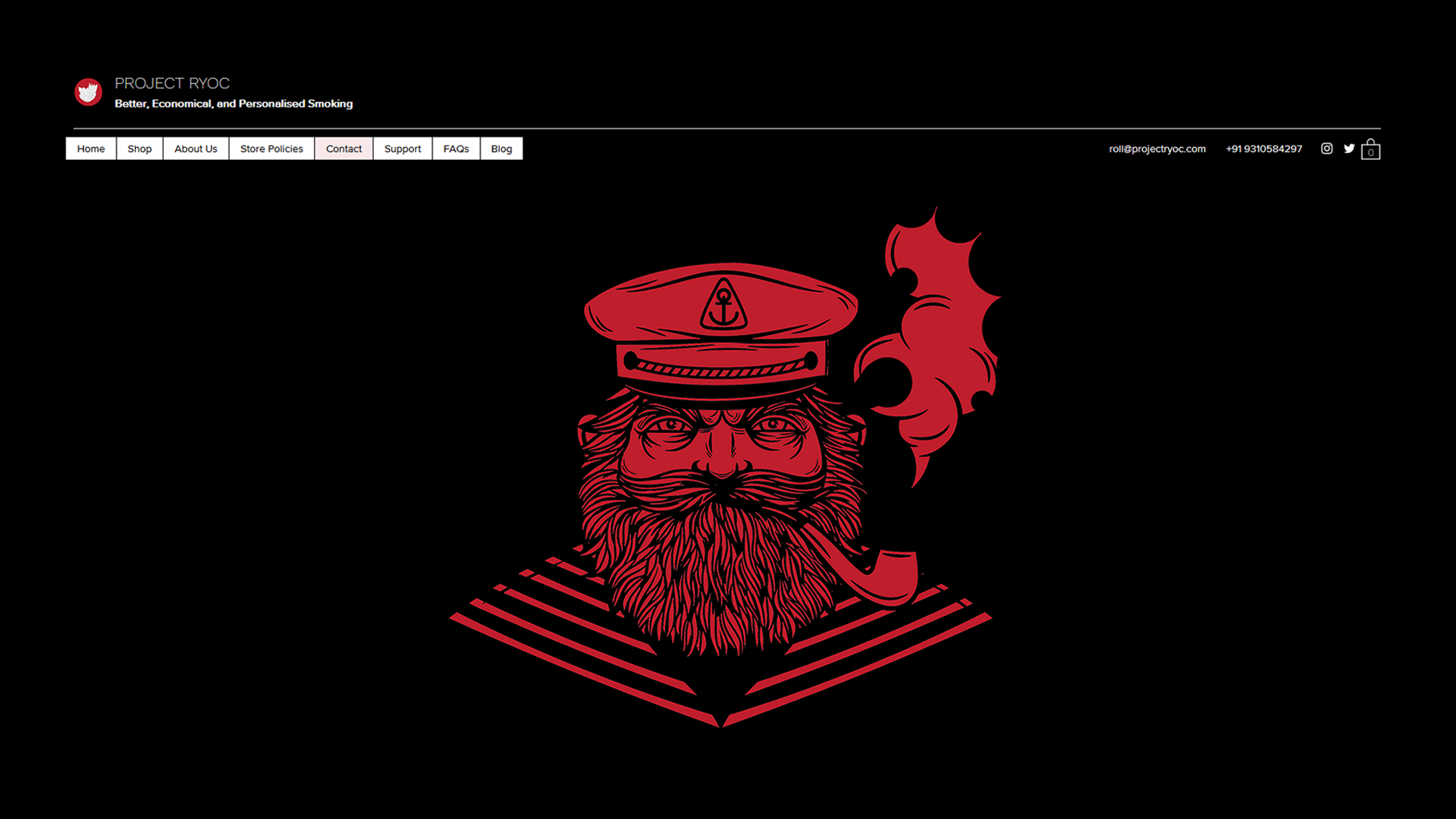The image size is (1456, 819).
Task: Select the highlighted Contact menu item
Action: tap(344, 149)
